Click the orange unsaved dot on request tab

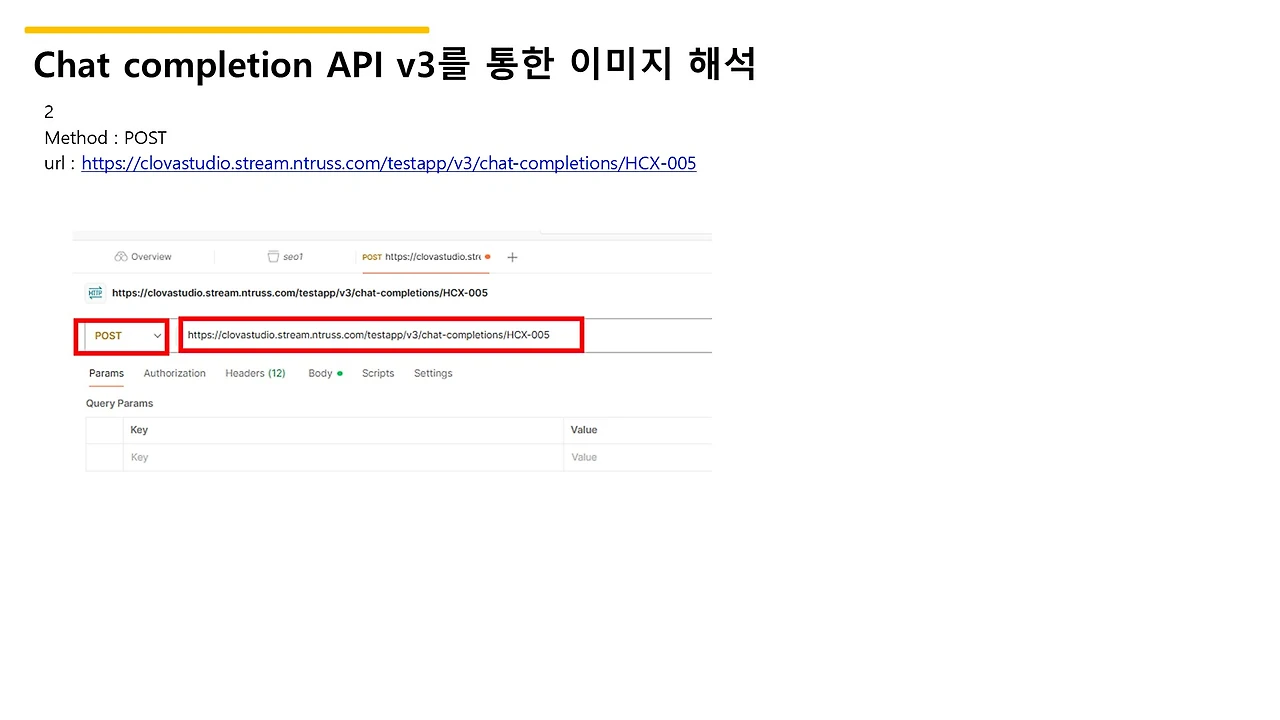tap(488, 257)
